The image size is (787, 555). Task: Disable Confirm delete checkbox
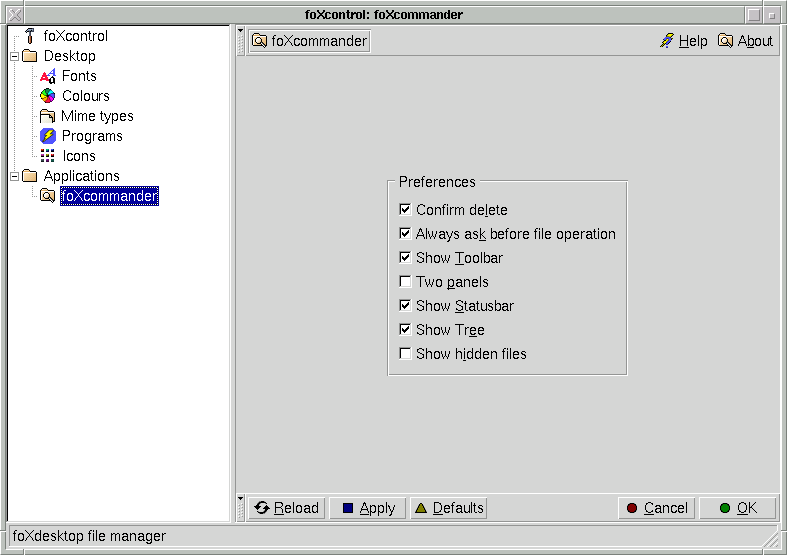(x=405, y=209)
